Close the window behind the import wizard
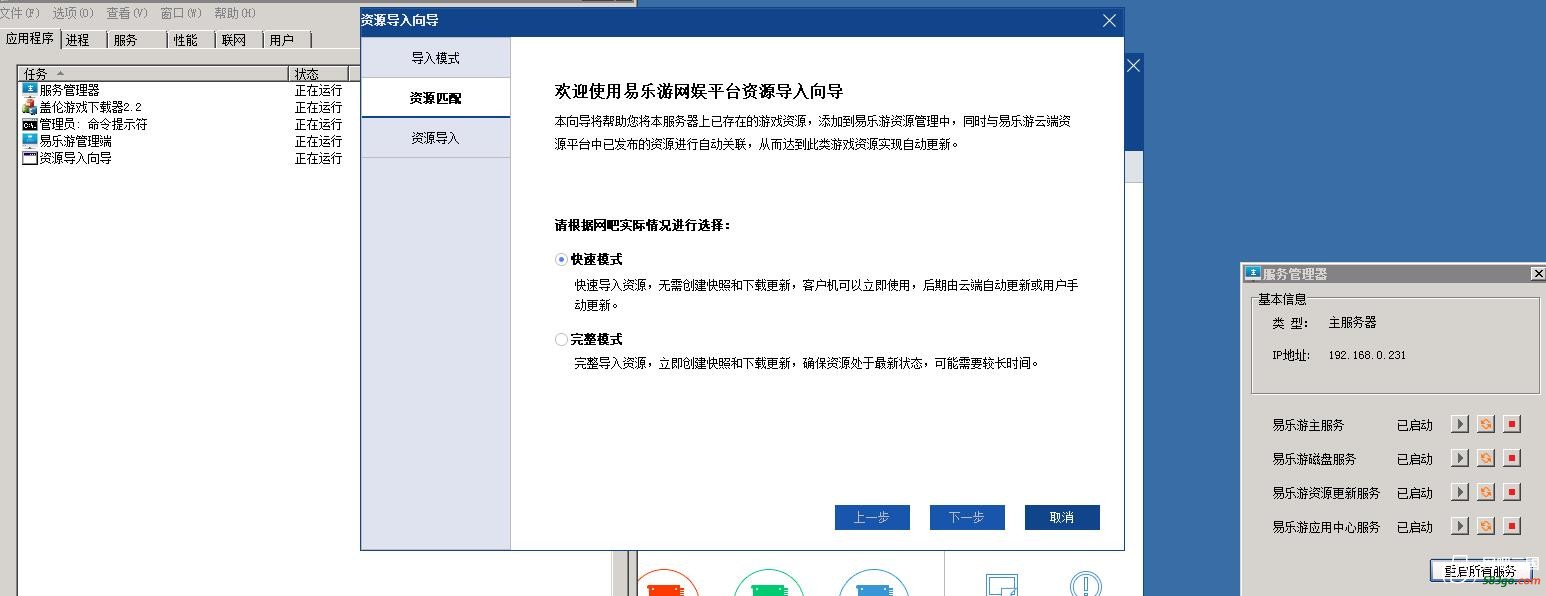 coord(1133,66)
